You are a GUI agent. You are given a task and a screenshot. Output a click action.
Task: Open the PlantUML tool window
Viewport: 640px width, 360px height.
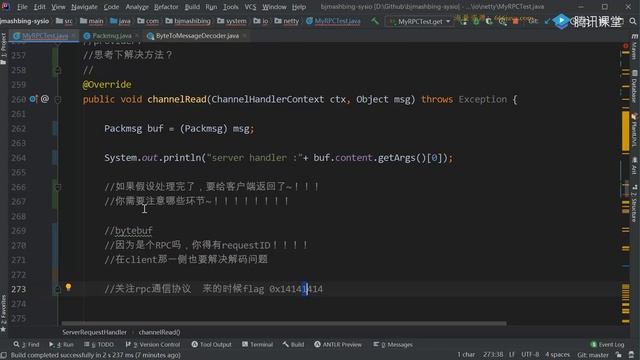pyautogui.click(x=635, y=130)
